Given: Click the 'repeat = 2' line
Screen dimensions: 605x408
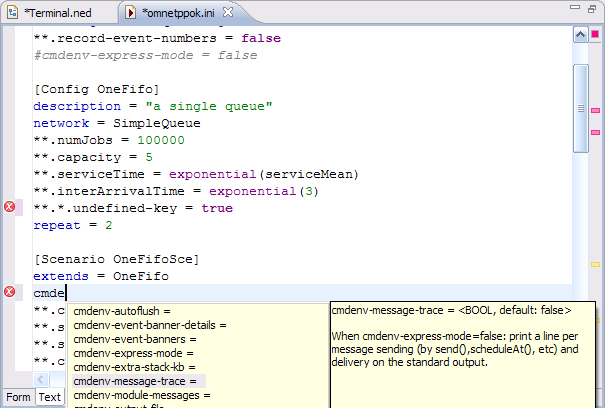Looking at the screenshot, I should (x=73, y=225).
